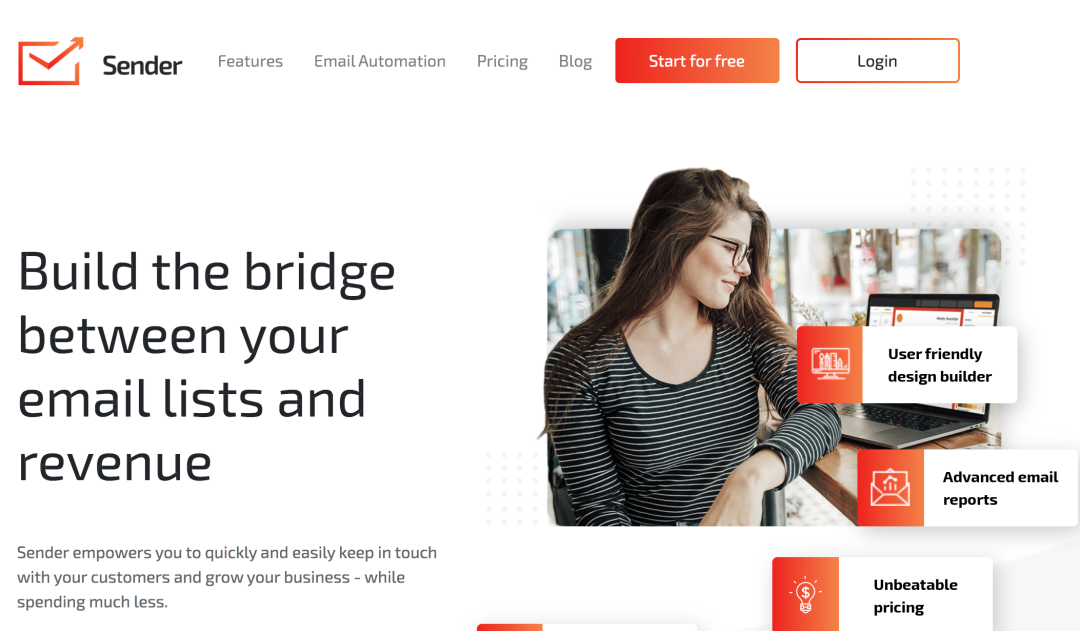Select the User friendly design builder card
This screenshot has width=1080, height=631.
click(907, 364)
